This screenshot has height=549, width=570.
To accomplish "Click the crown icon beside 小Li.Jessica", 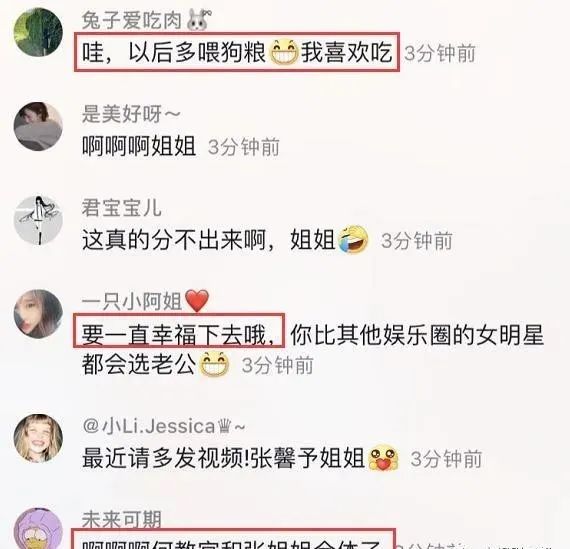I will (224, 426).
